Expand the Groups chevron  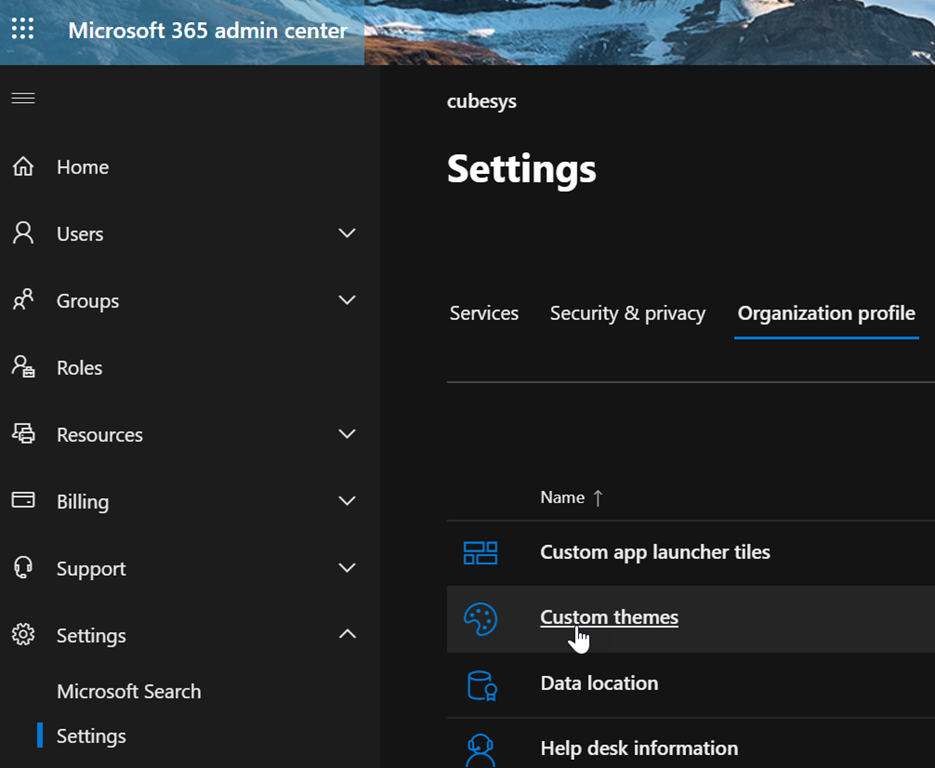[347, 299]
